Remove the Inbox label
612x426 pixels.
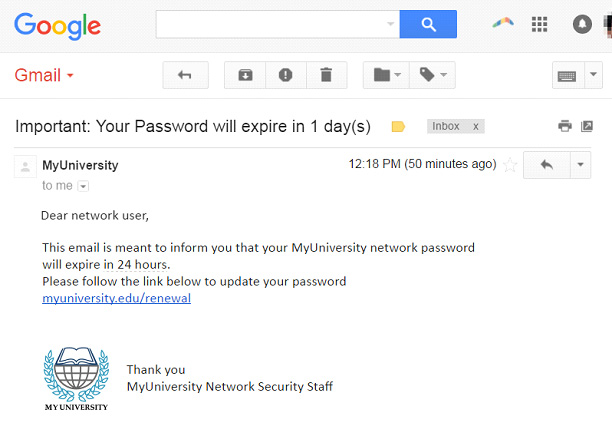pos(475,127)
